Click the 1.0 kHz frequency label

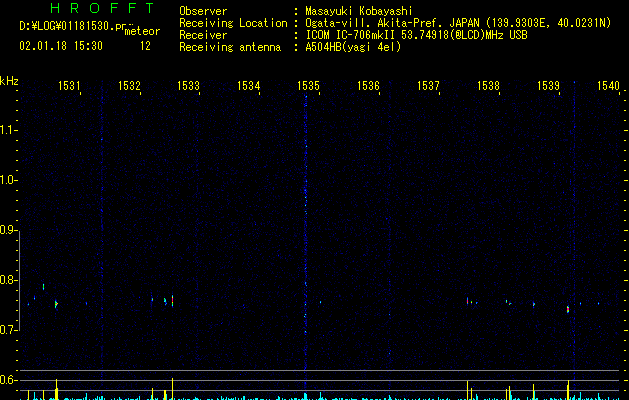pyautogui.click(x=8, y=180)
